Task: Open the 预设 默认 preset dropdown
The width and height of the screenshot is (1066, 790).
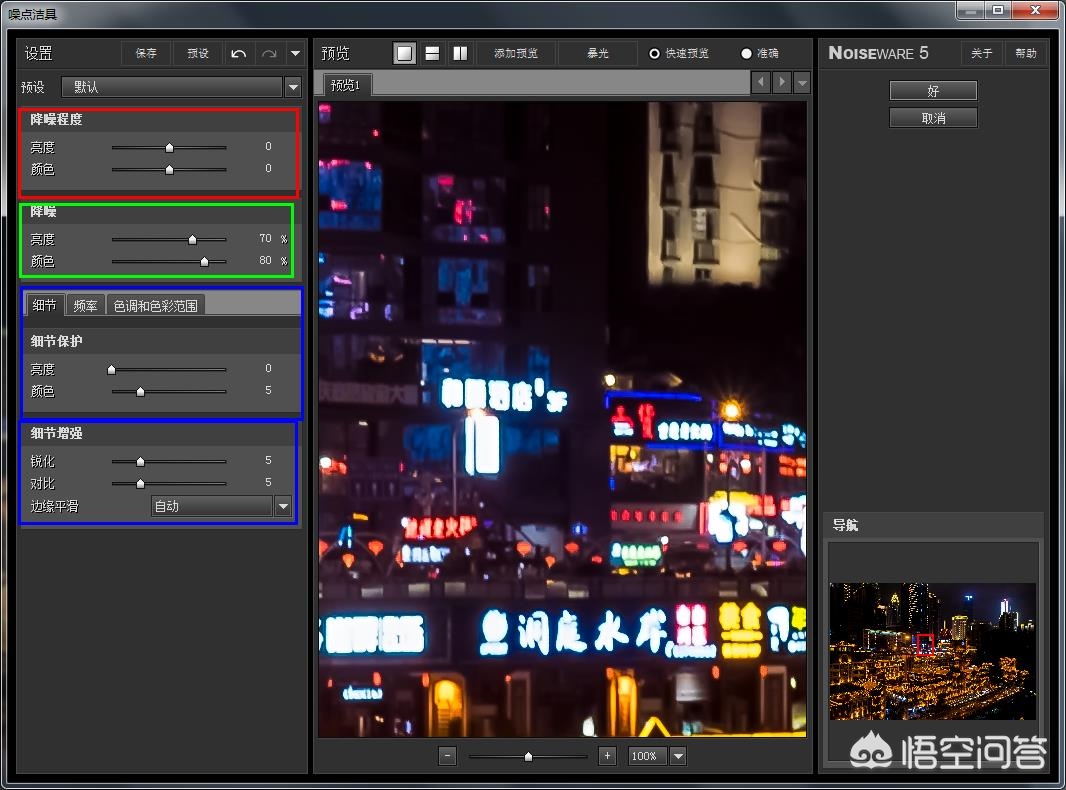Action: (x=292, y=87)
